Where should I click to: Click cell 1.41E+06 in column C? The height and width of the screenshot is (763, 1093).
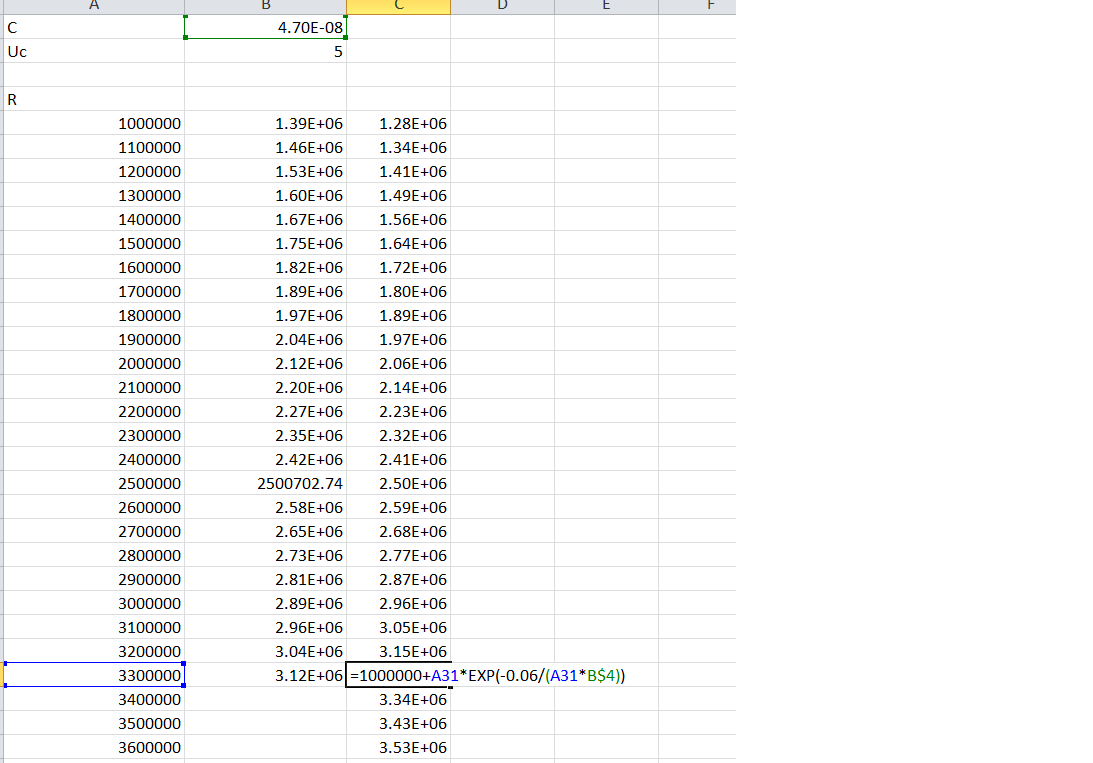[398, 171]
